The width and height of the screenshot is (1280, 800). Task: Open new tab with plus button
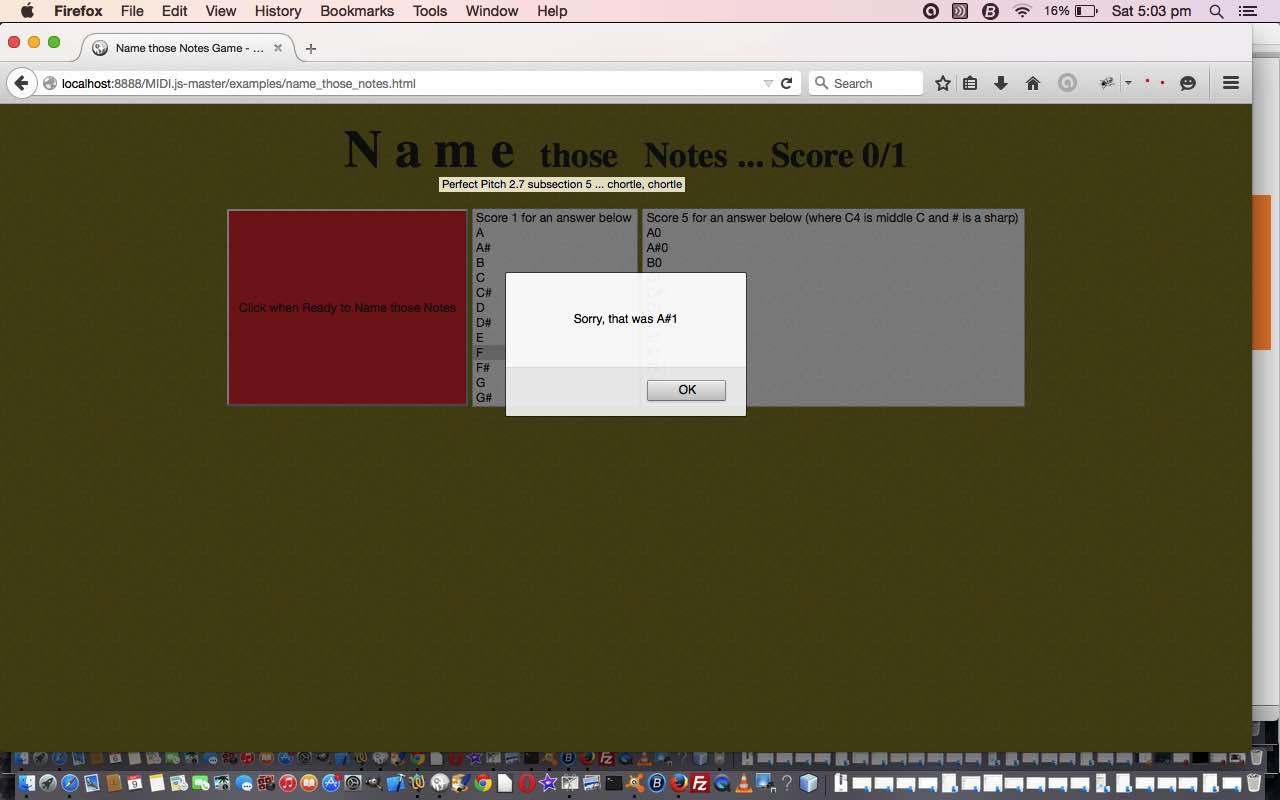click(311, 48)
